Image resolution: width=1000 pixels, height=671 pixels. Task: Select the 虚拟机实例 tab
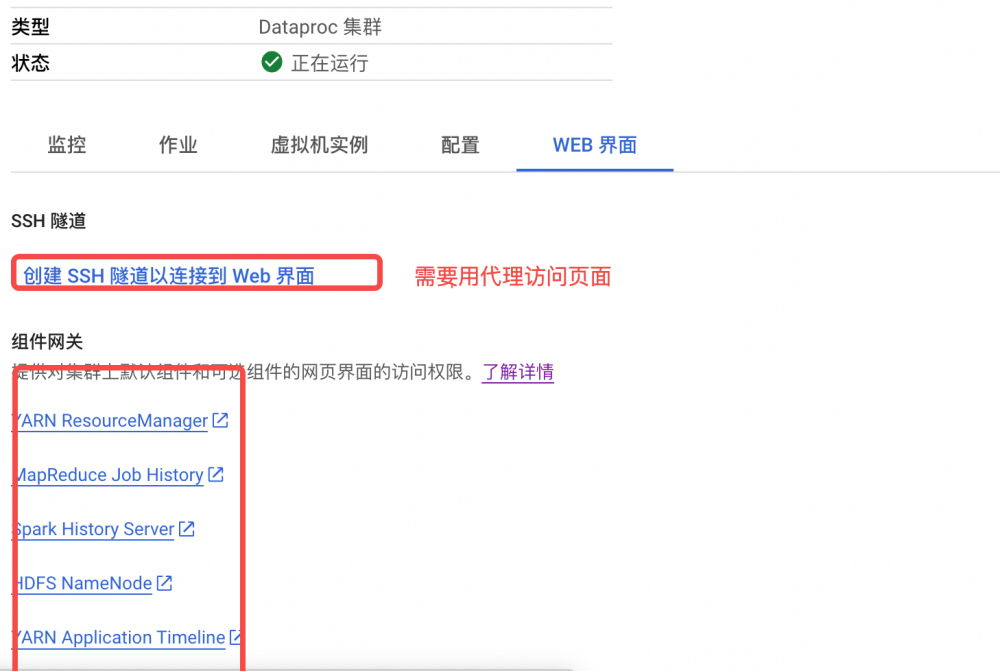pyautogui.click(x=319, y=145)
